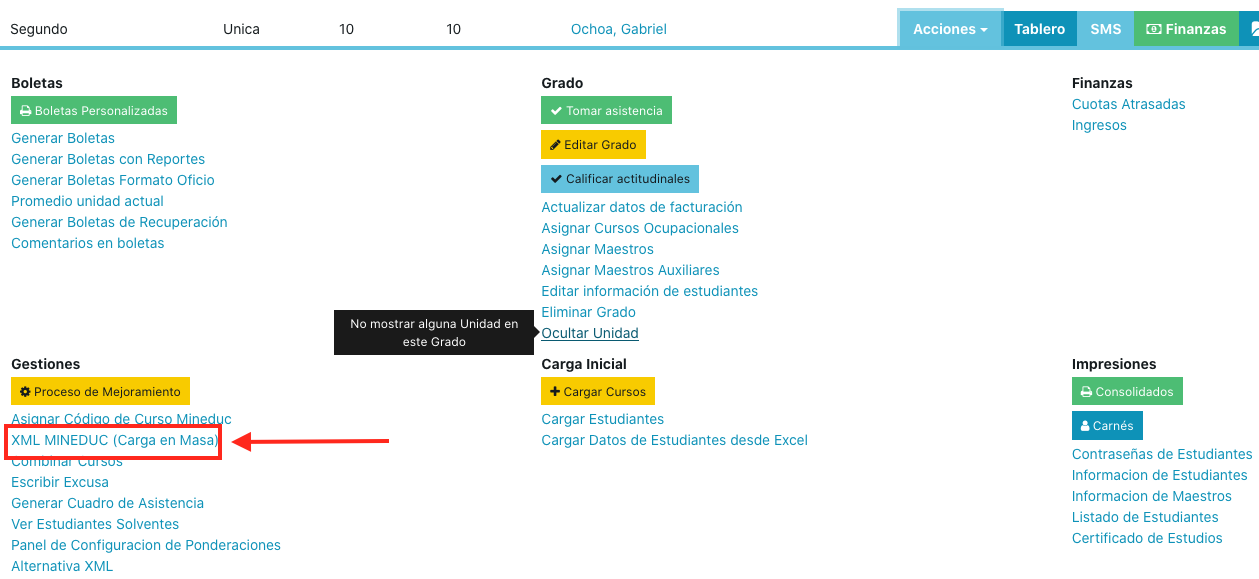Click Calificar actitudinales button
1259x579 pixels.
pyautogui.click(x=620, y=178)
